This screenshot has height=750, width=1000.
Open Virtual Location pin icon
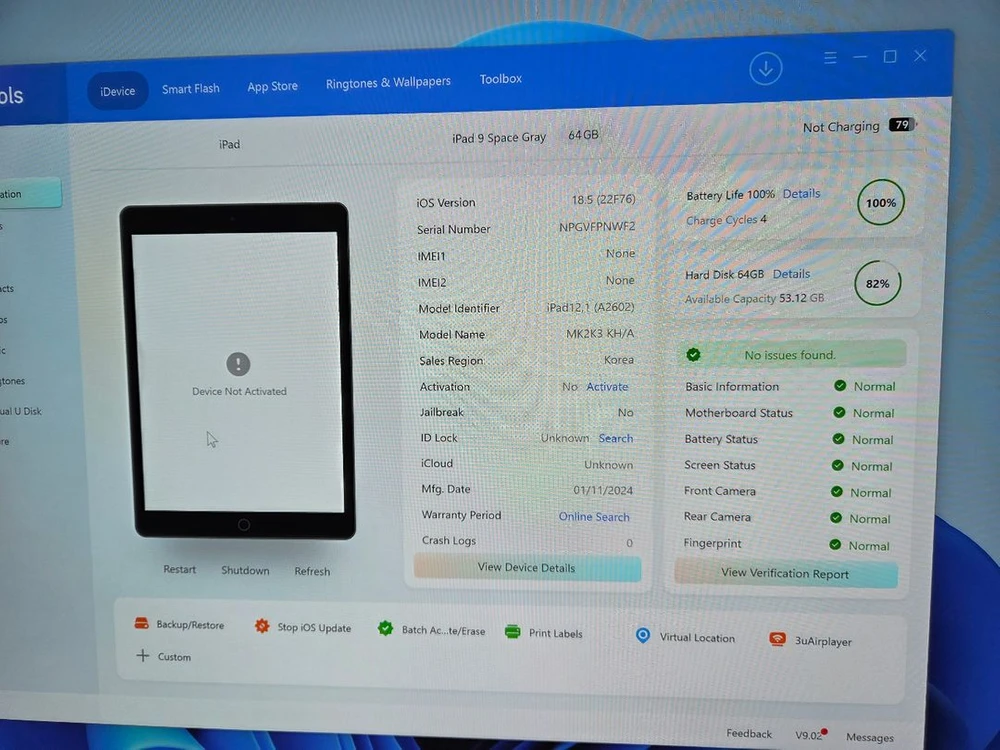pos(643,635)
